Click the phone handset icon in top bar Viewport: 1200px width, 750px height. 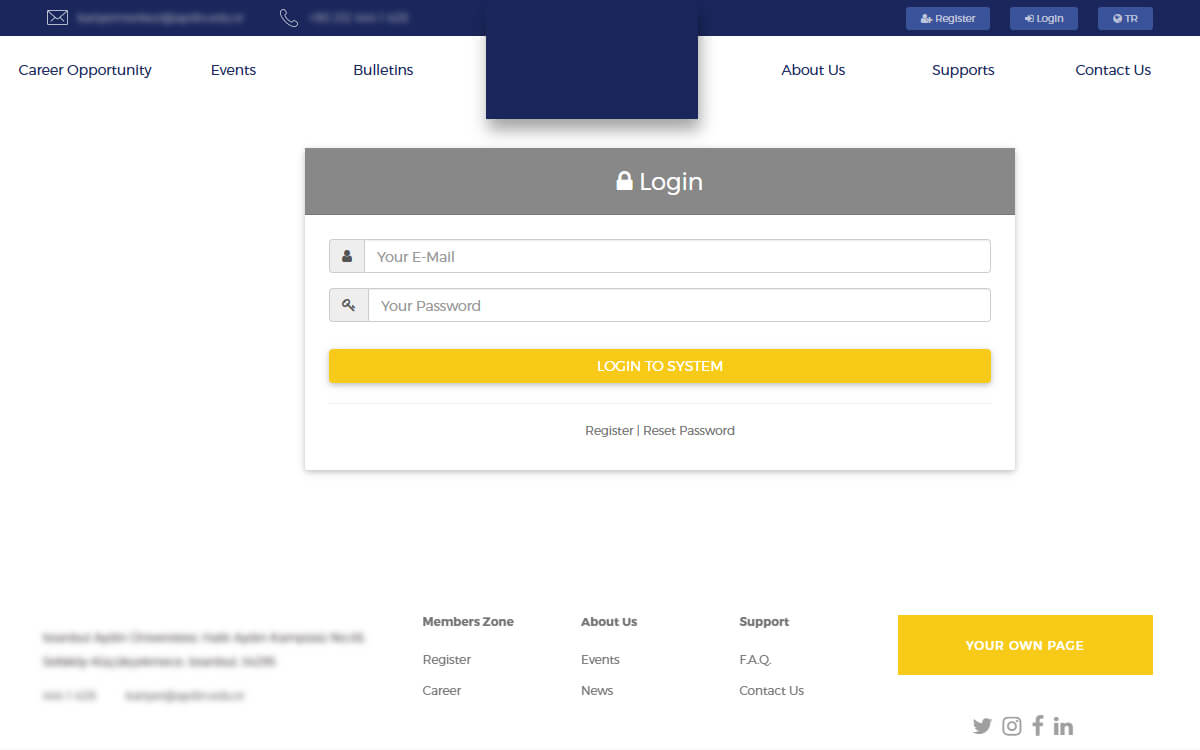click(289, 18)
